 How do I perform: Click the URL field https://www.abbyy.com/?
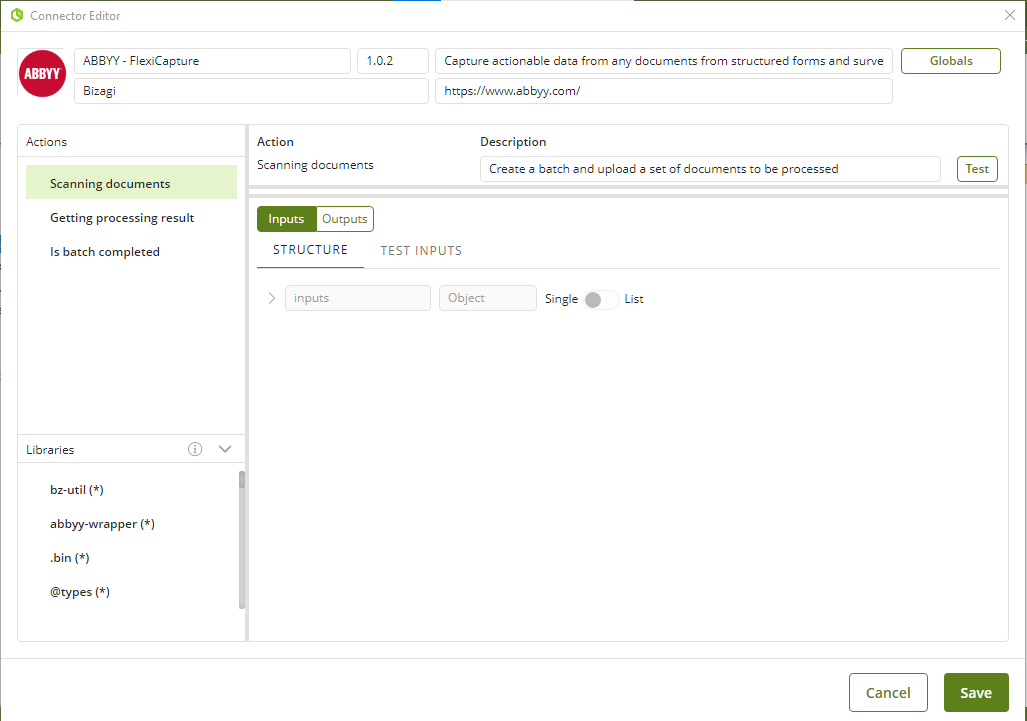[663, 91]
